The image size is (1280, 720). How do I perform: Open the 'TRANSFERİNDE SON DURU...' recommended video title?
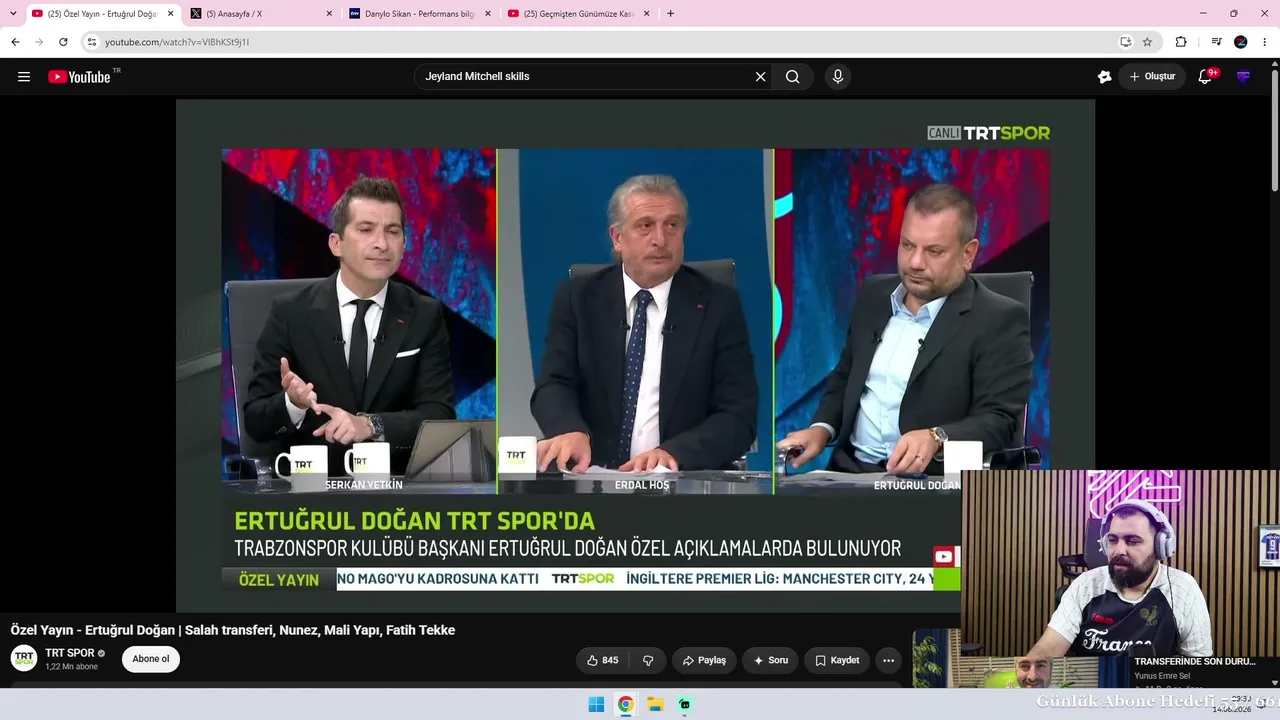point(1195,662)
